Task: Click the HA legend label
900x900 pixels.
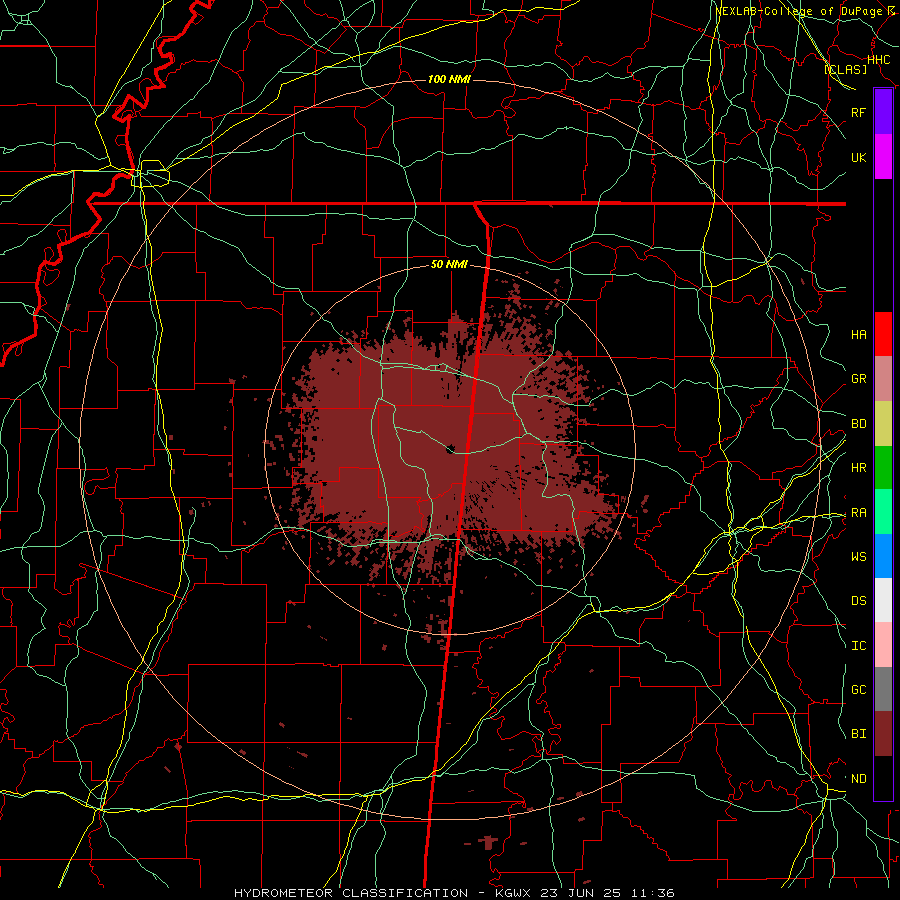Action: coord(858,334)
